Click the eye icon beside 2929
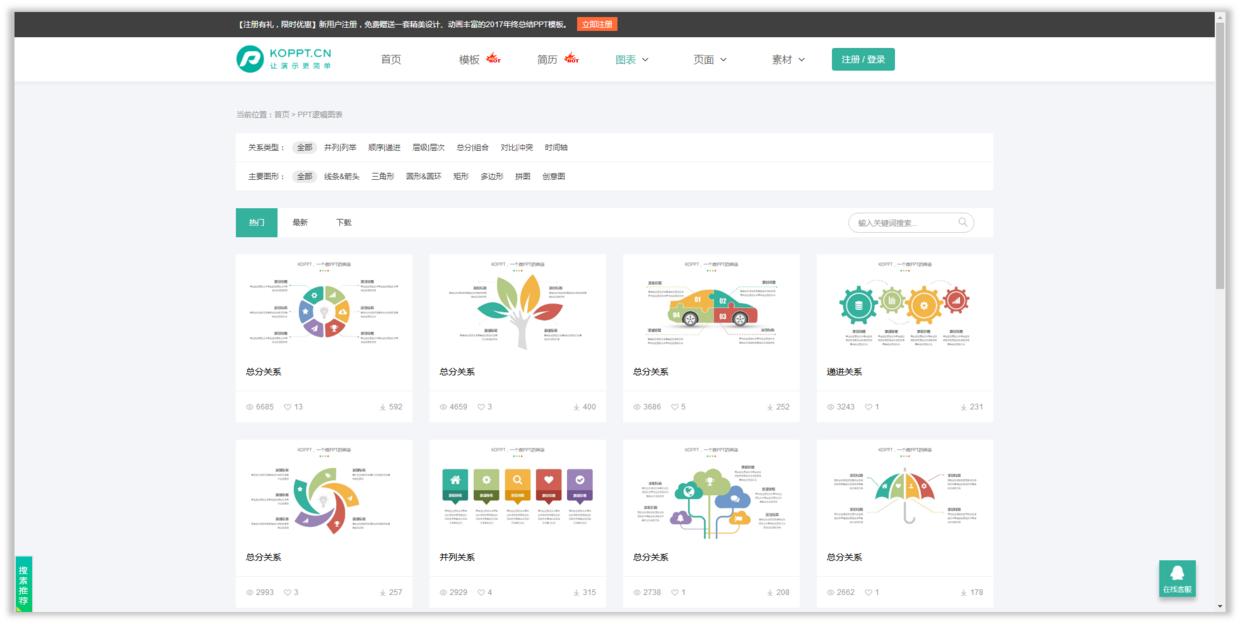 point(443,592)
